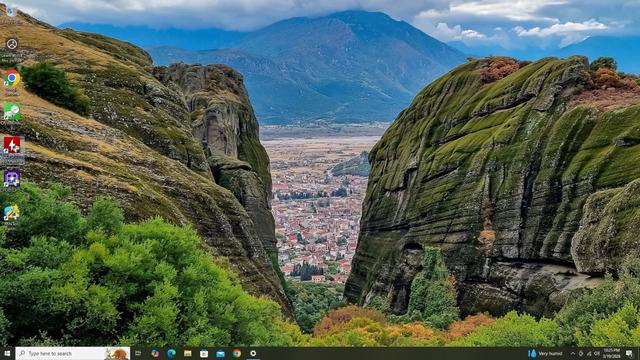
Task: Open the network status tray icon
Action: click(589, 353)
